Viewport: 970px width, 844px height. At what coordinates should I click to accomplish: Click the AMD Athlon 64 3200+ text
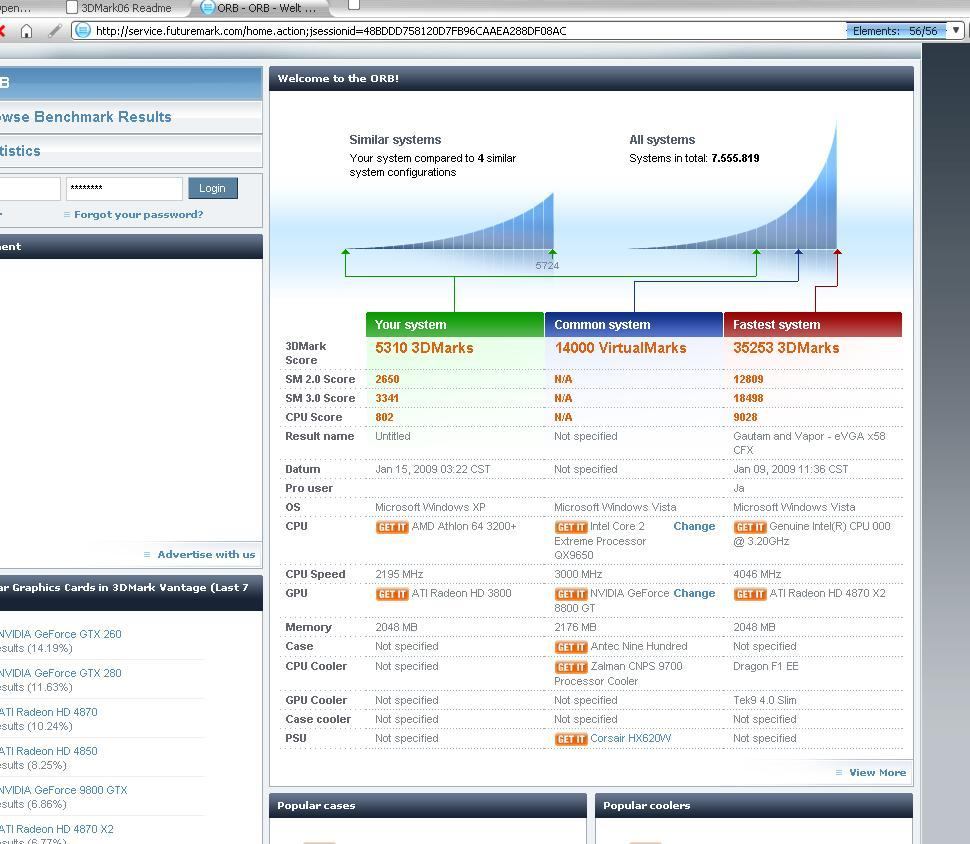[x=464, y=527]
